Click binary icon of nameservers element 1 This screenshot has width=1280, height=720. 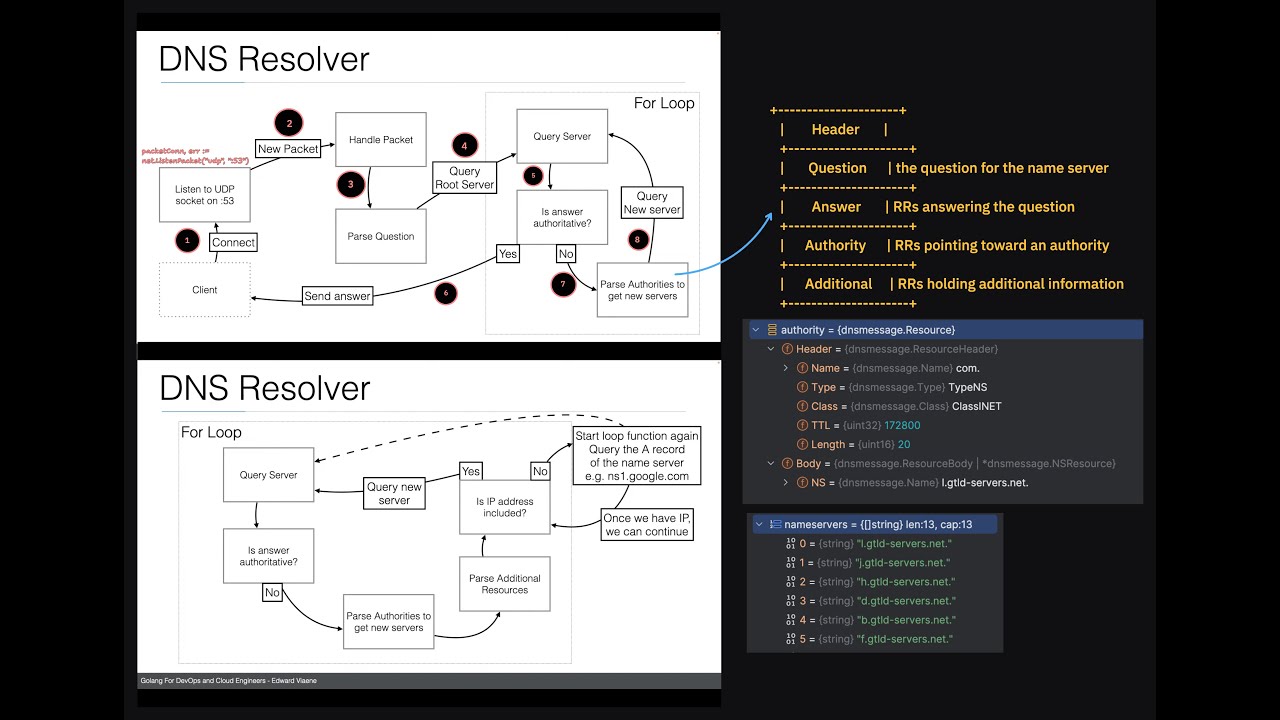click(x=791, y=563)
